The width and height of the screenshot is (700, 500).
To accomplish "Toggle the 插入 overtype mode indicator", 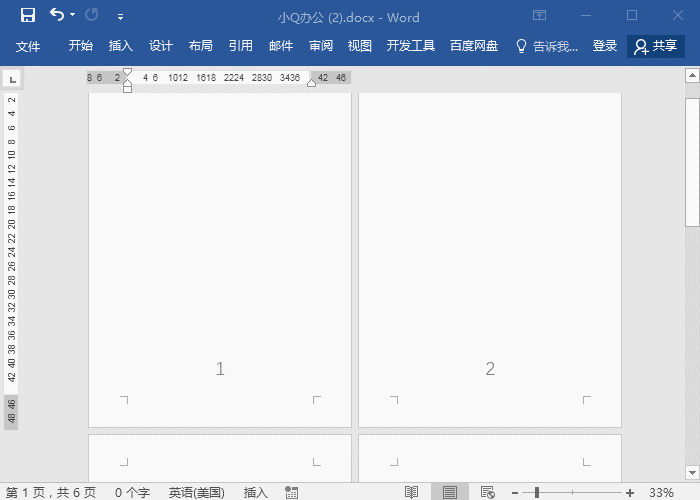I will tap(255, 492).
